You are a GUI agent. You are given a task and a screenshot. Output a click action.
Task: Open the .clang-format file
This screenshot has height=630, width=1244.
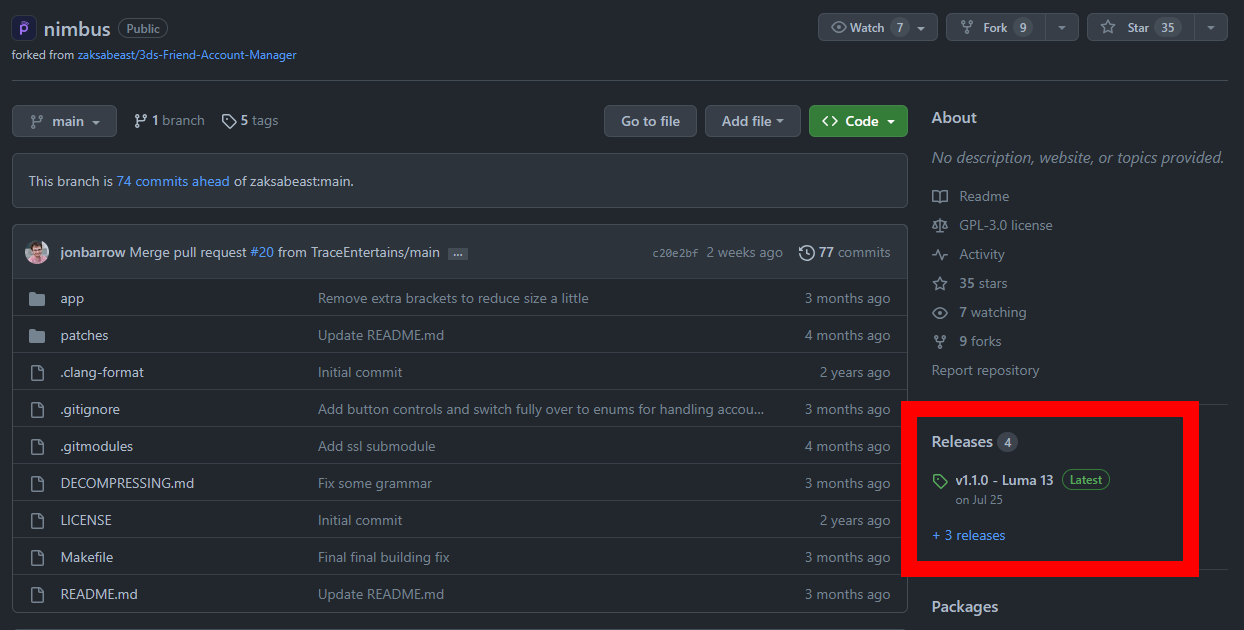click(102, 372)
